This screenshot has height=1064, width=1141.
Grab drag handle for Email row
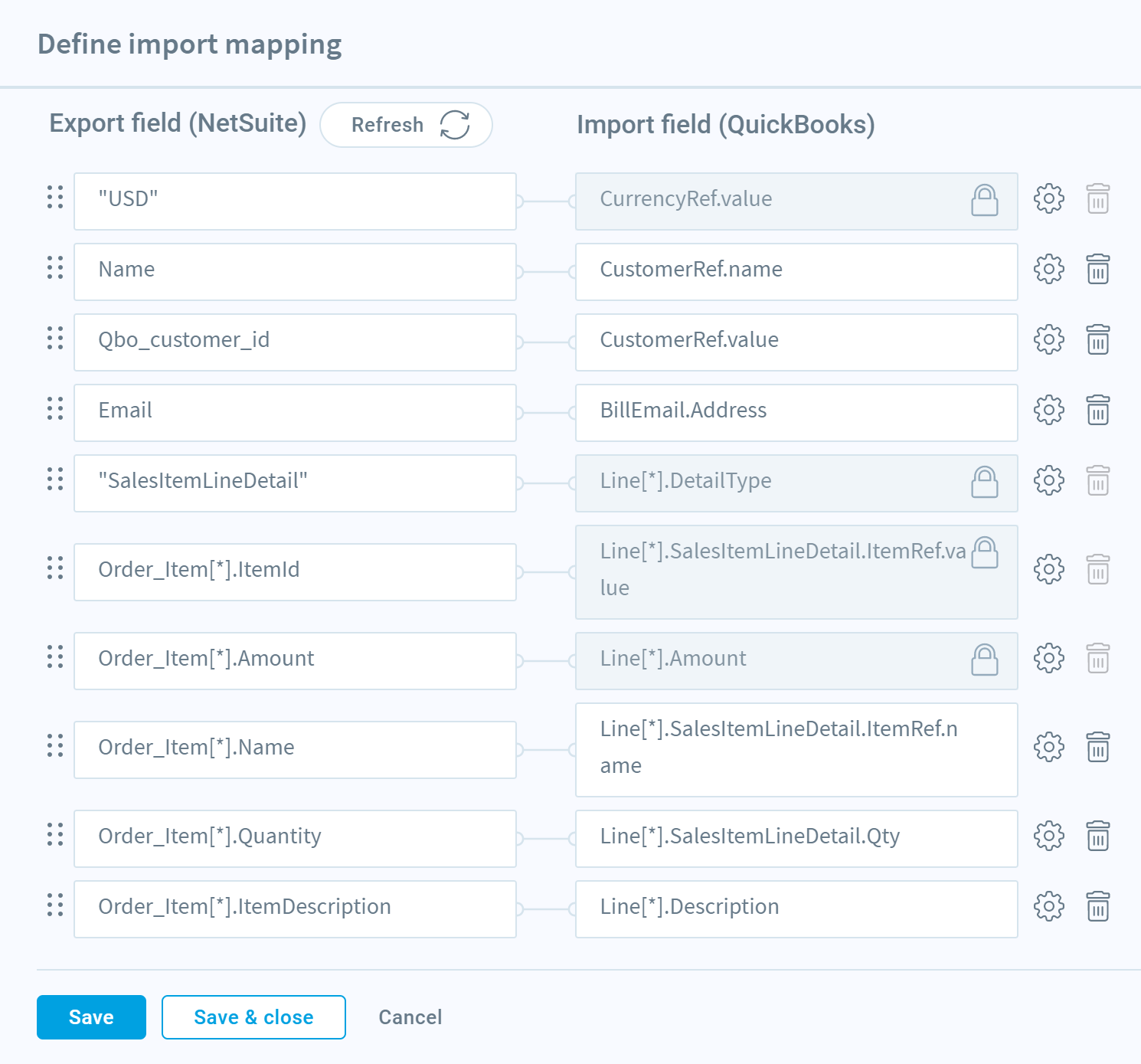coord(55,409)
